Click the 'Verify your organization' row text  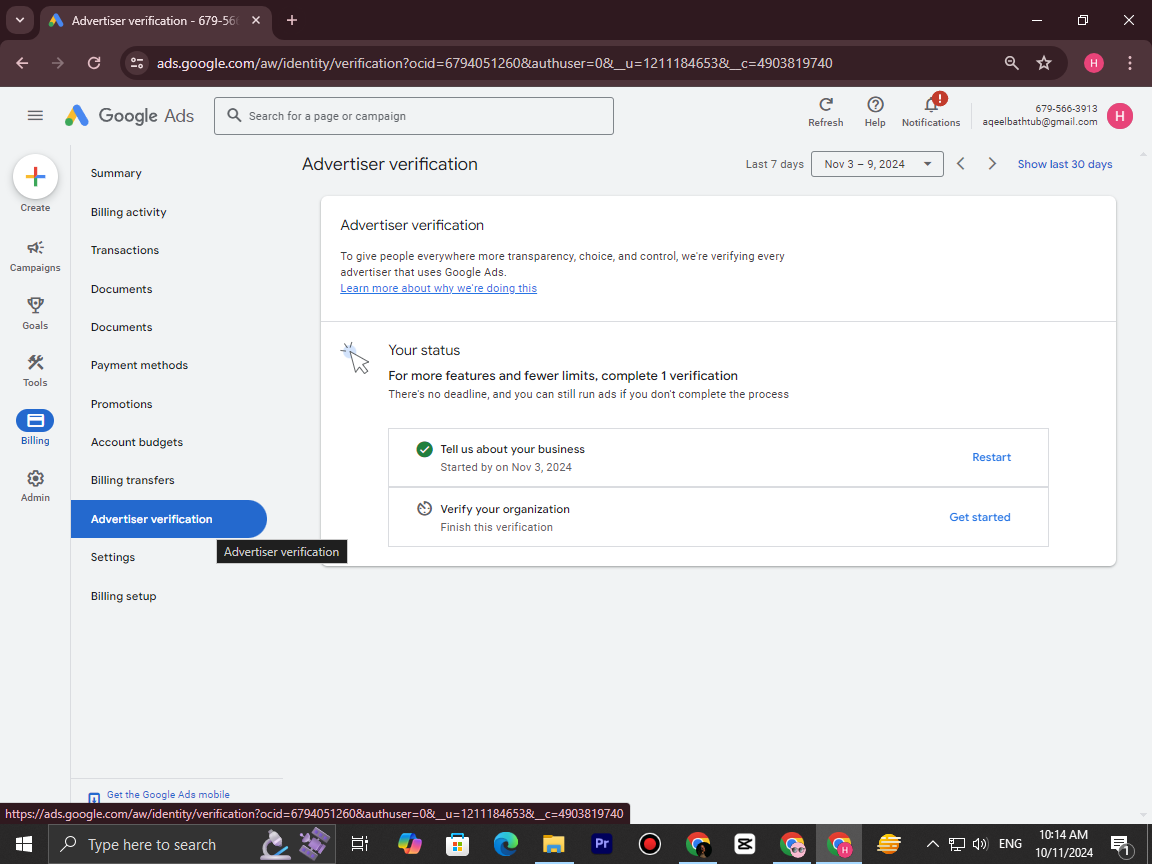pos(505,509)
